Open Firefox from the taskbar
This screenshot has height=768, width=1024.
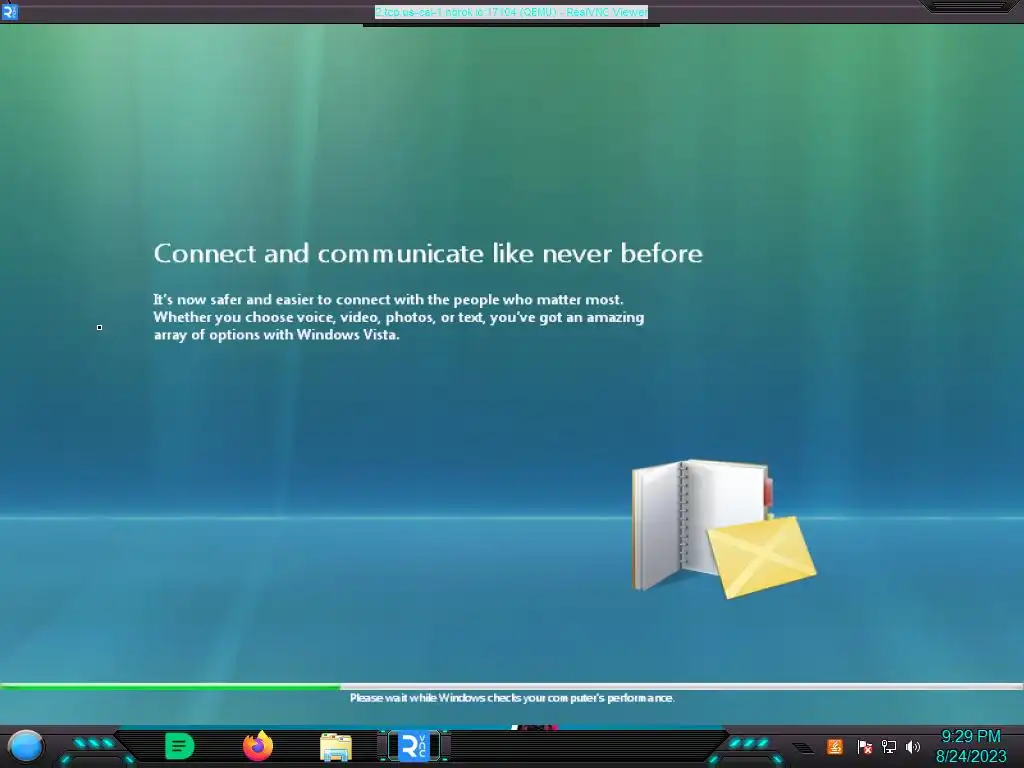[x=258, y=746]
